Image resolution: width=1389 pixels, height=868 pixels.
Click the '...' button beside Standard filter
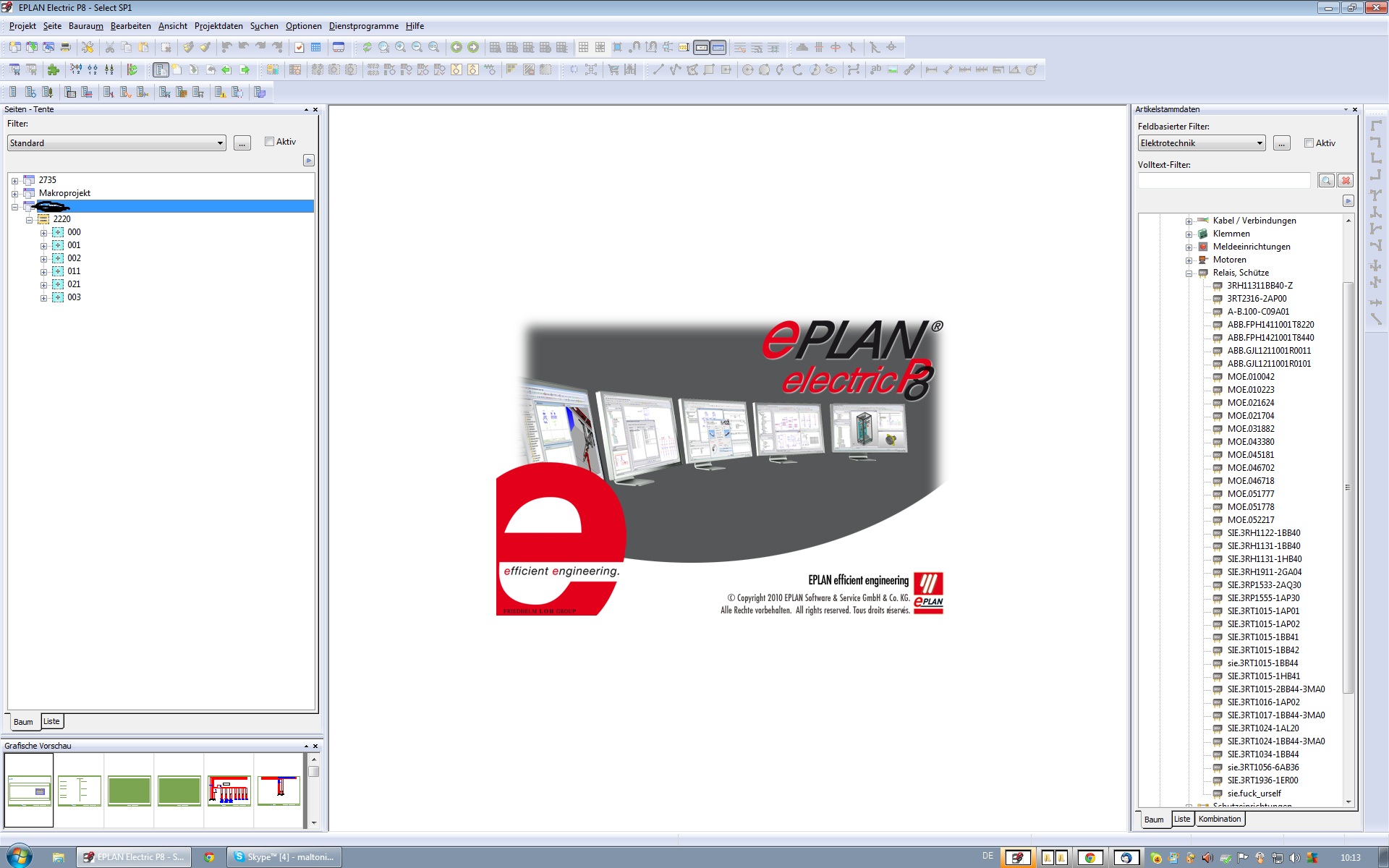point(242,143)
